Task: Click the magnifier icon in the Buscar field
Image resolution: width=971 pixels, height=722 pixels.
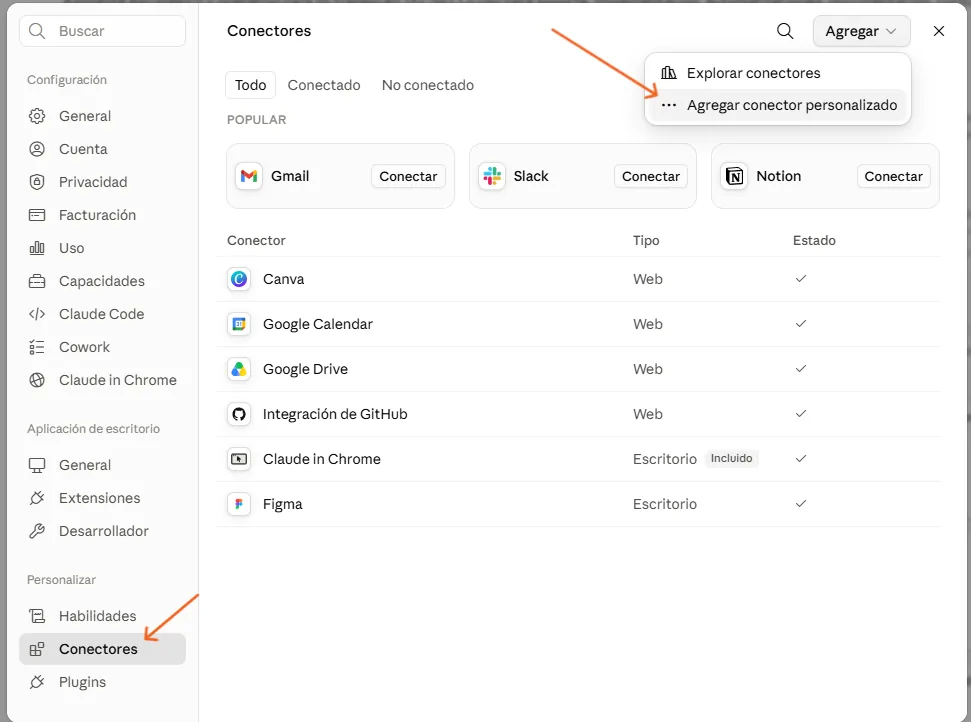Action: tap(37, 31)
